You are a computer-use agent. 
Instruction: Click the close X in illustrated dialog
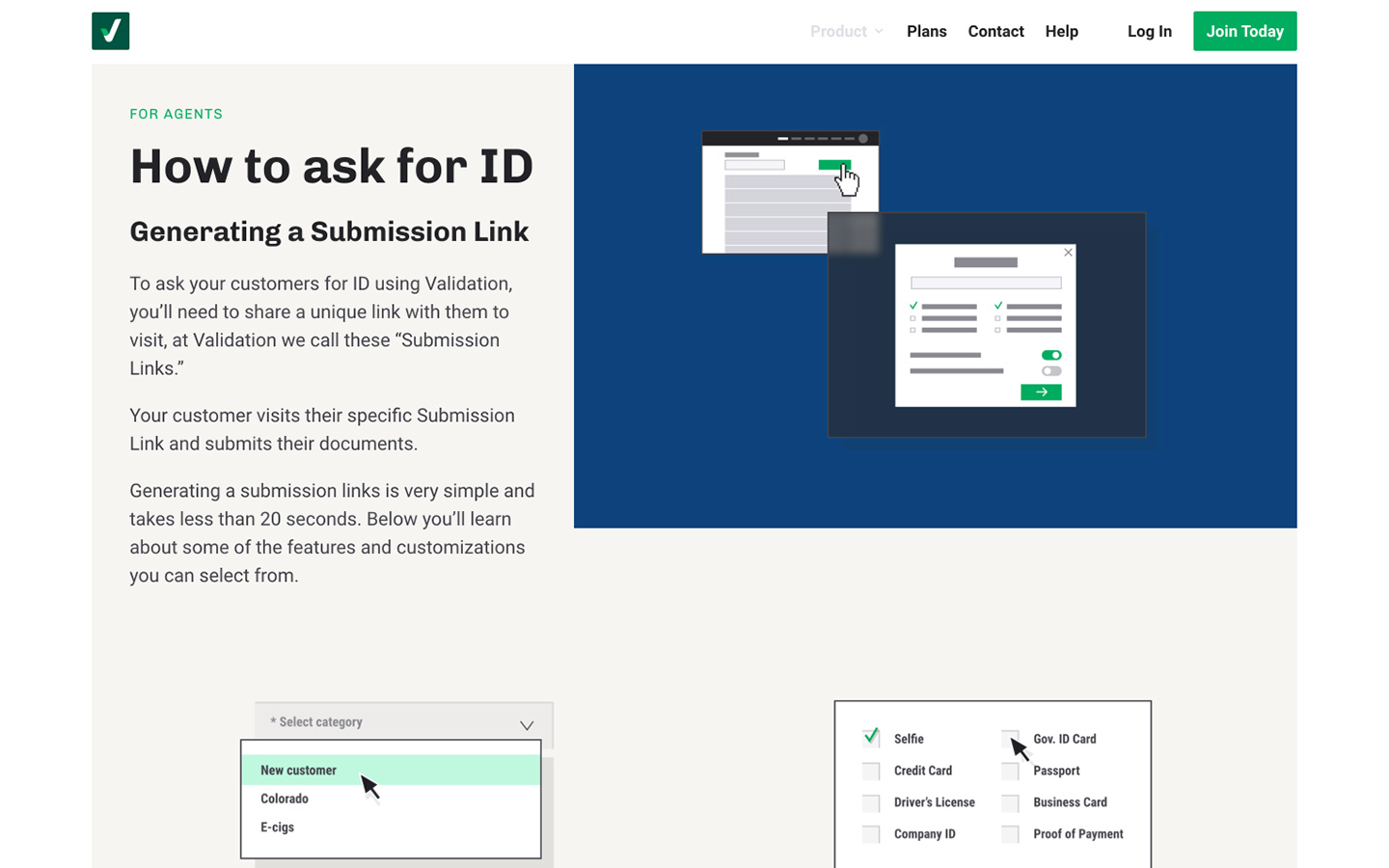pos(1068,253)
